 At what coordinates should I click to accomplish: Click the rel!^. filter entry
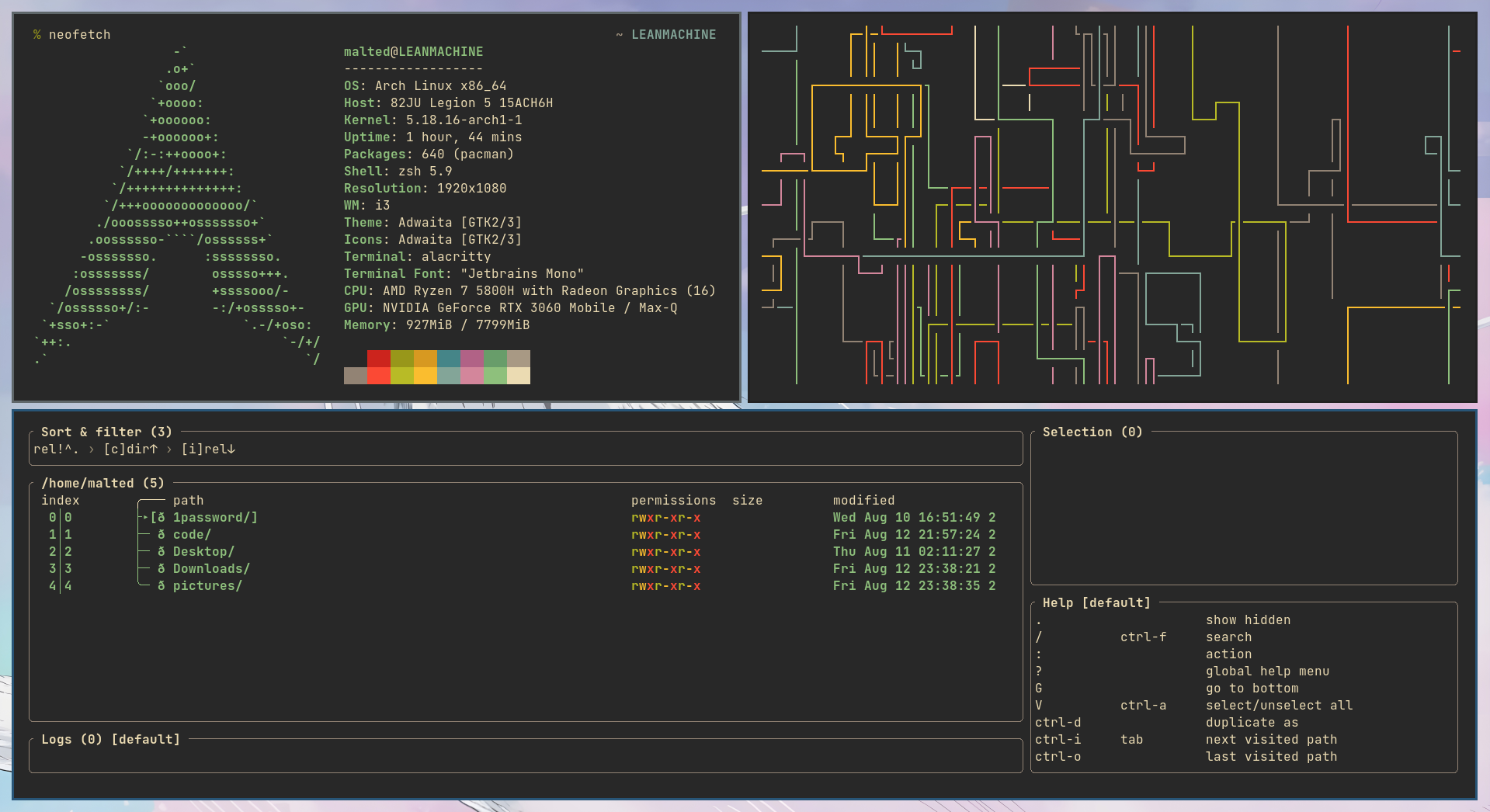[56, 449]
